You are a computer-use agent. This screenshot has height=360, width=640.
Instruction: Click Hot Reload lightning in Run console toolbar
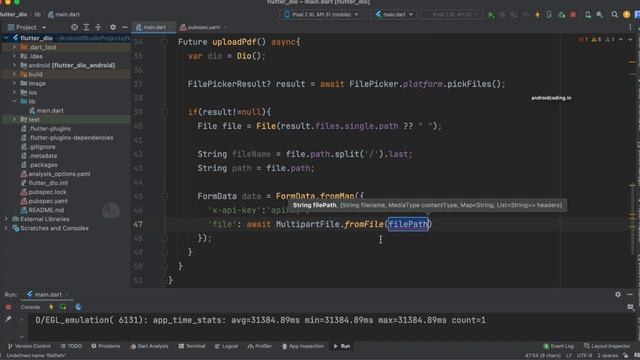pos(51,307)
